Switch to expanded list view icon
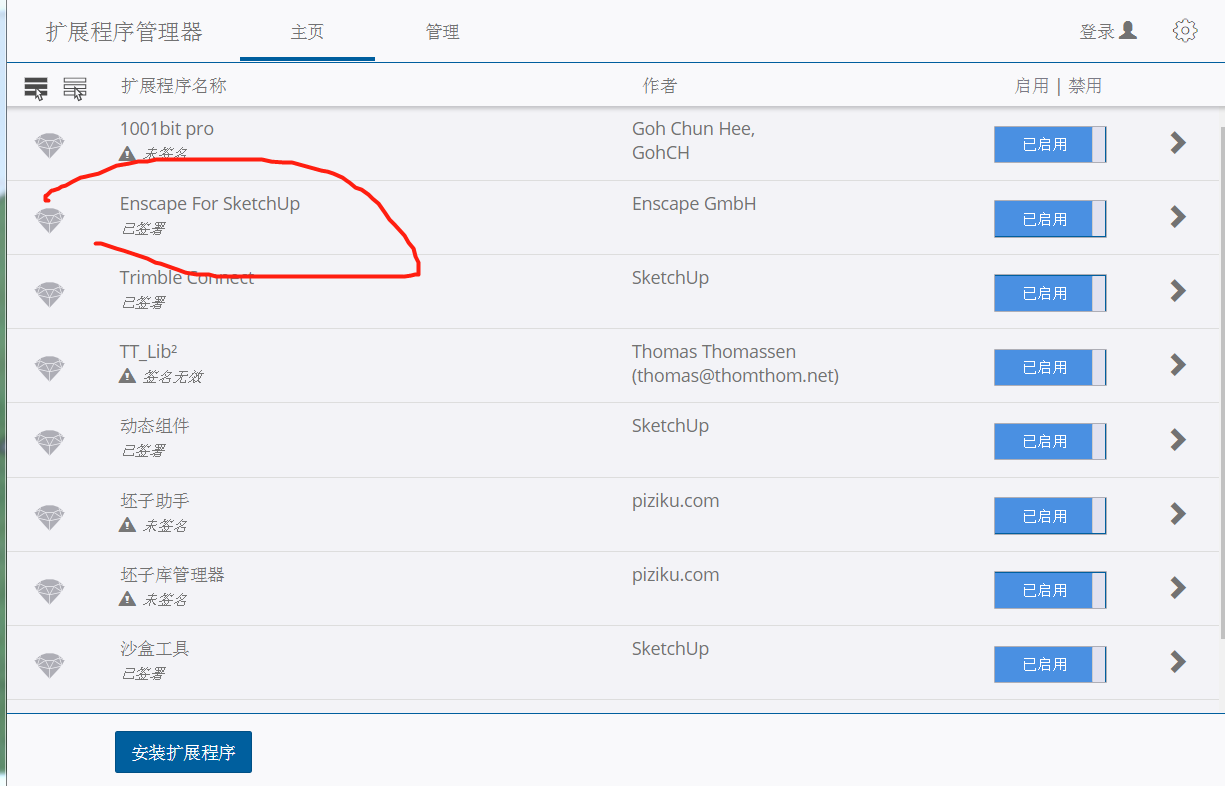Viewport: 1225px width, 786px height. (x=36, y=88)
